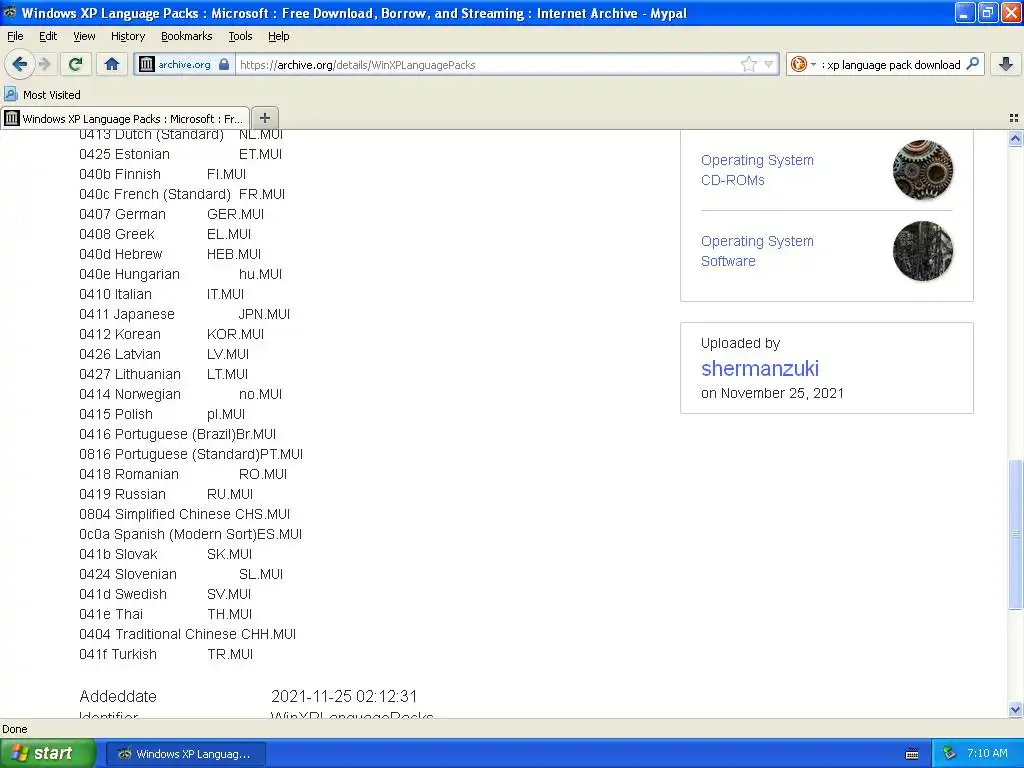Open the Edit menu

coord(48,36)
